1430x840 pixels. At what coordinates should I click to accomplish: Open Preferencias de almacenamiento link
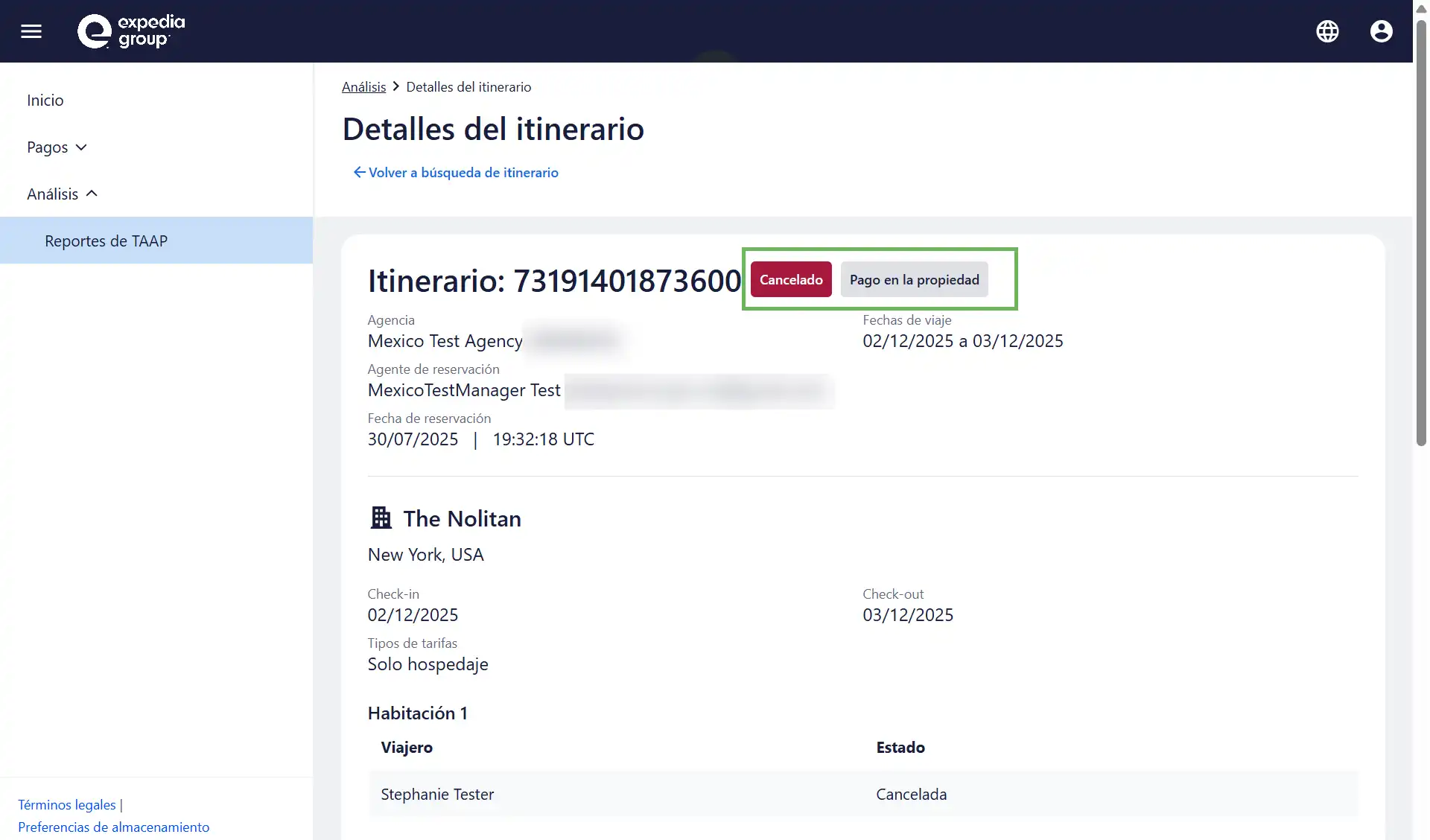113,827
